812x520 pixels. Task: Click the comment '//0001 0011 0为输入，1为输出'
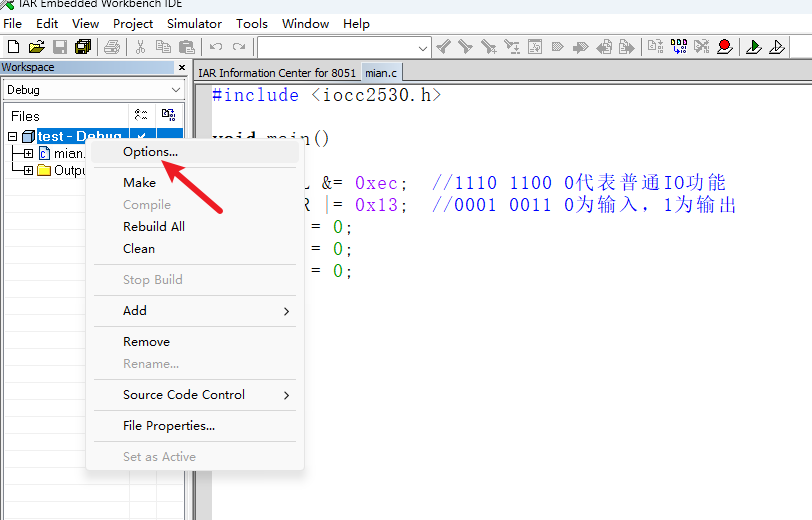584,205
